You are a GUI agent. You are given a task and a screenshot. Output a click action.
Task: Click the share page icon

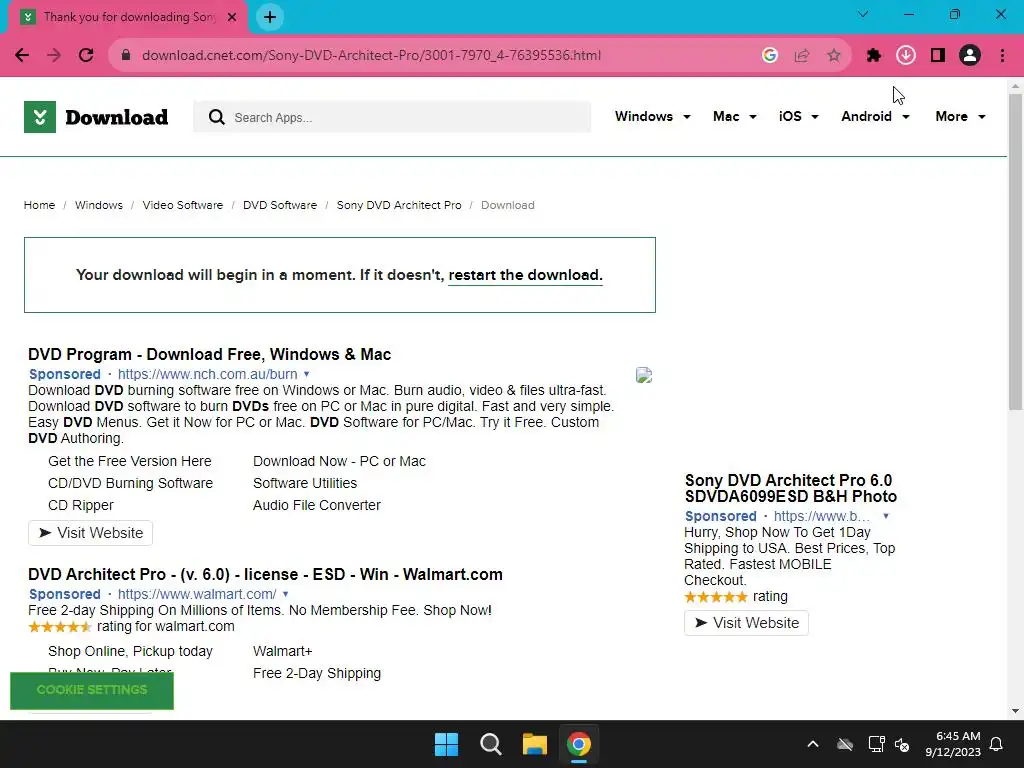pos(802,56)
